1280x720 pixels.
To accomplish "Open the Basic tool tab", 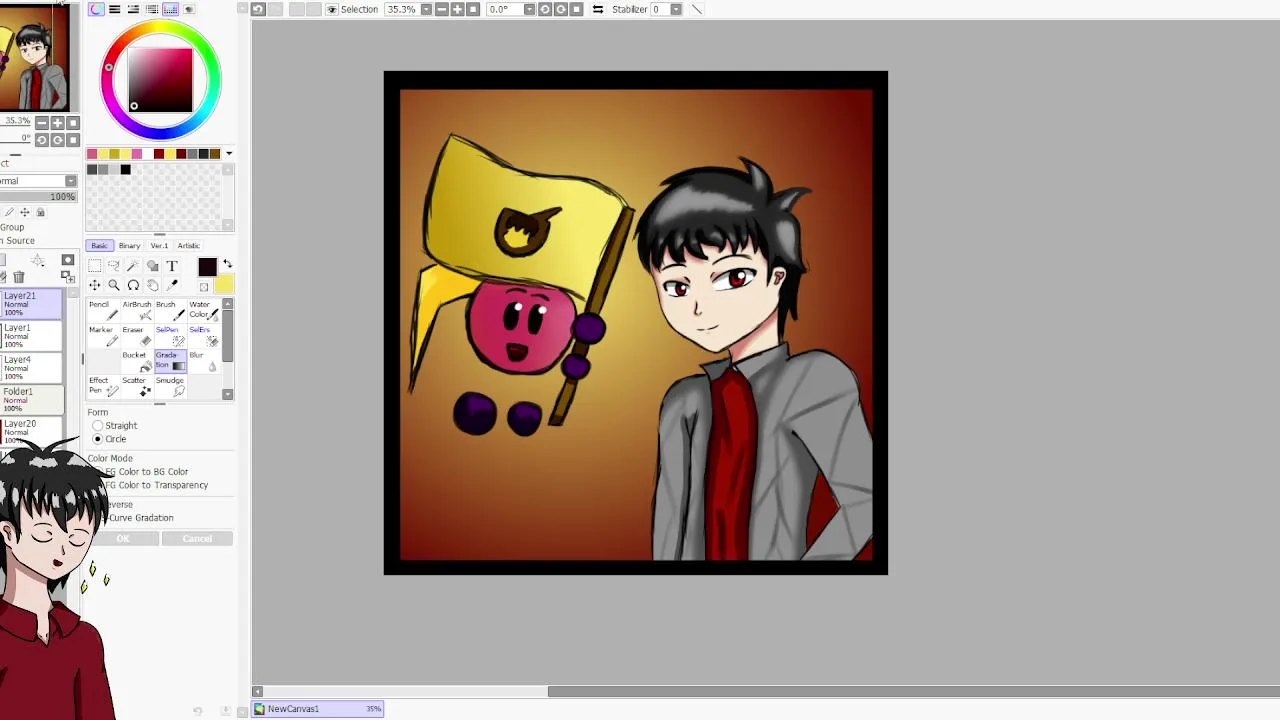I will pyautogui.click(x=99, y=245).
